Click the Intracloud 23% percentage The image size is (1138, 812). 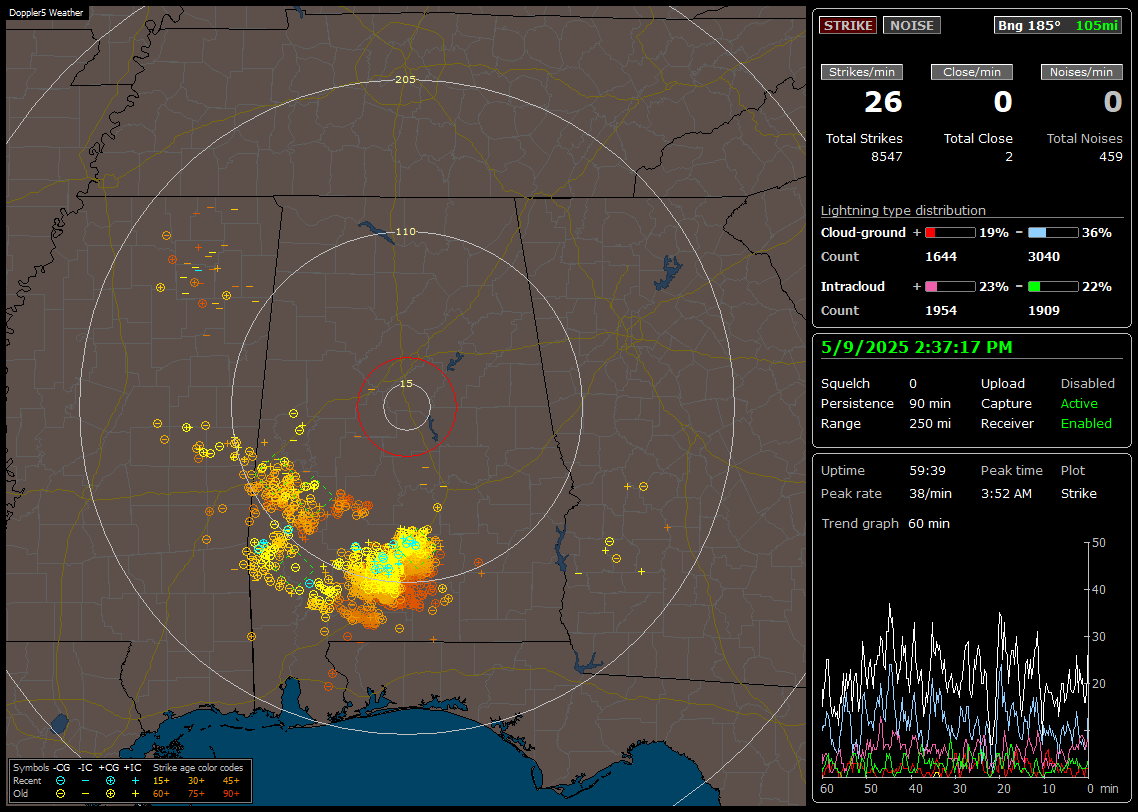point(994,287)
